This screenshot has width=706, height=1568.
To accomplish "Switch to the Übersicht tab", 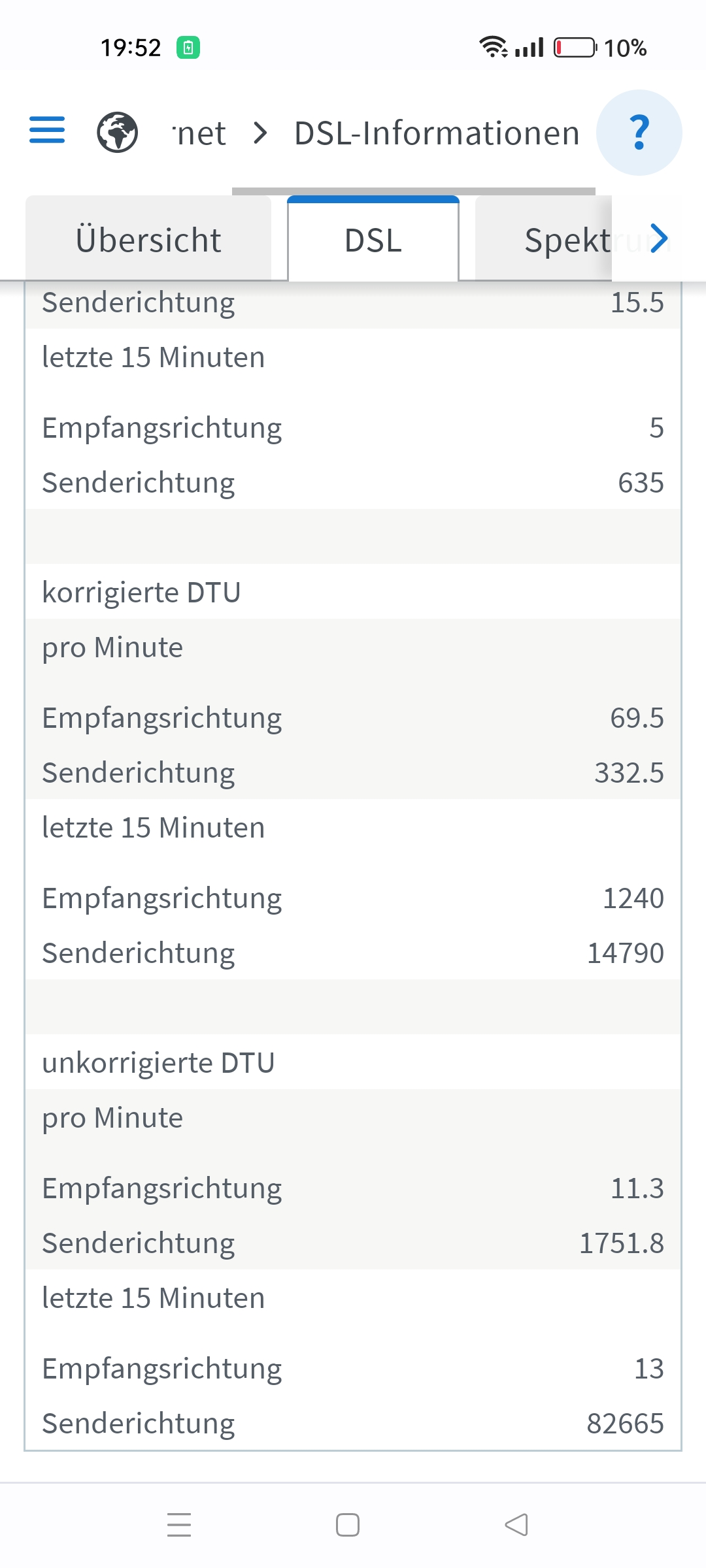I will [x=148, y=240].
